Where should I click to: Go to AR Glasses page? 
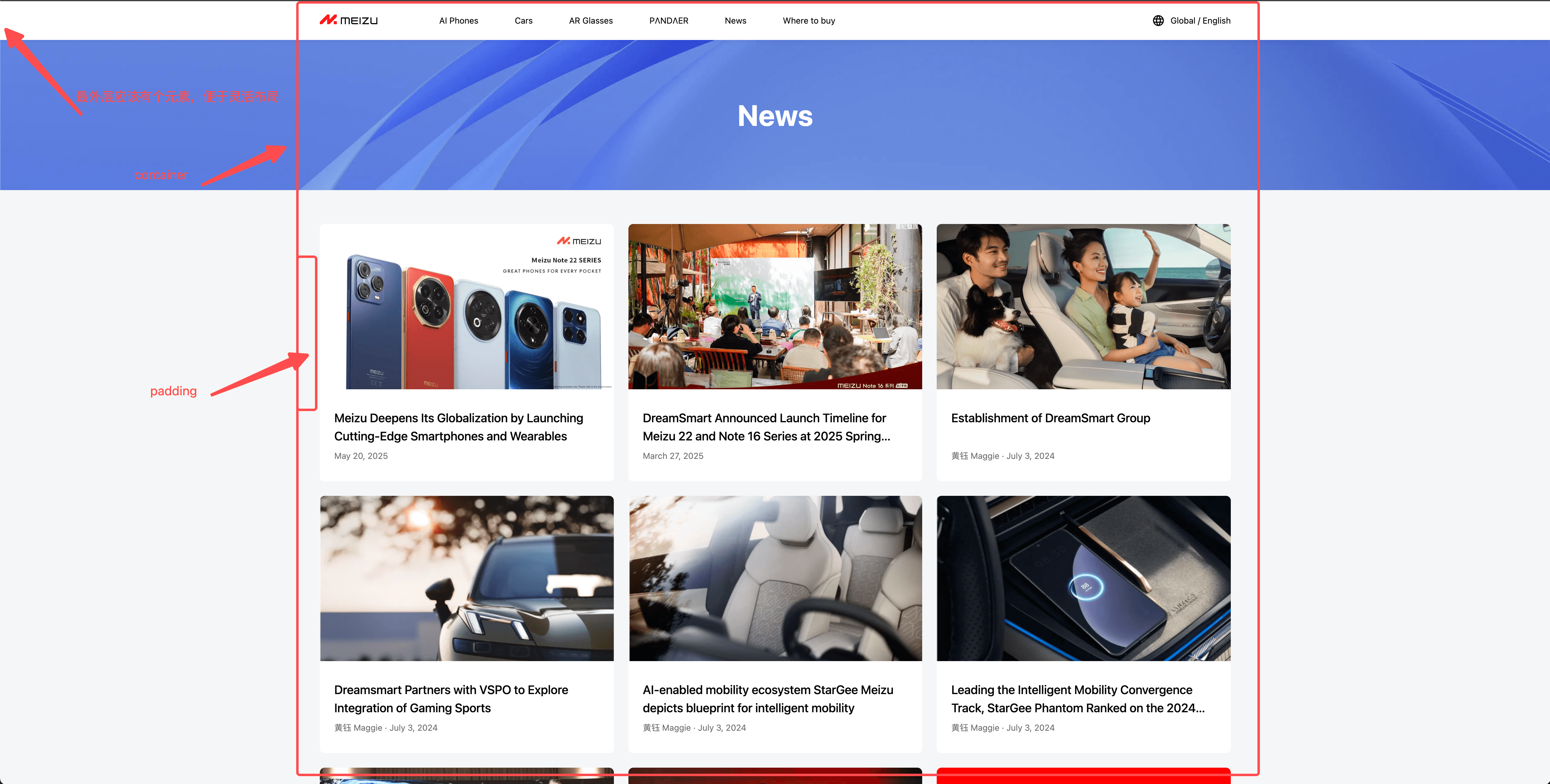[591, 21]
